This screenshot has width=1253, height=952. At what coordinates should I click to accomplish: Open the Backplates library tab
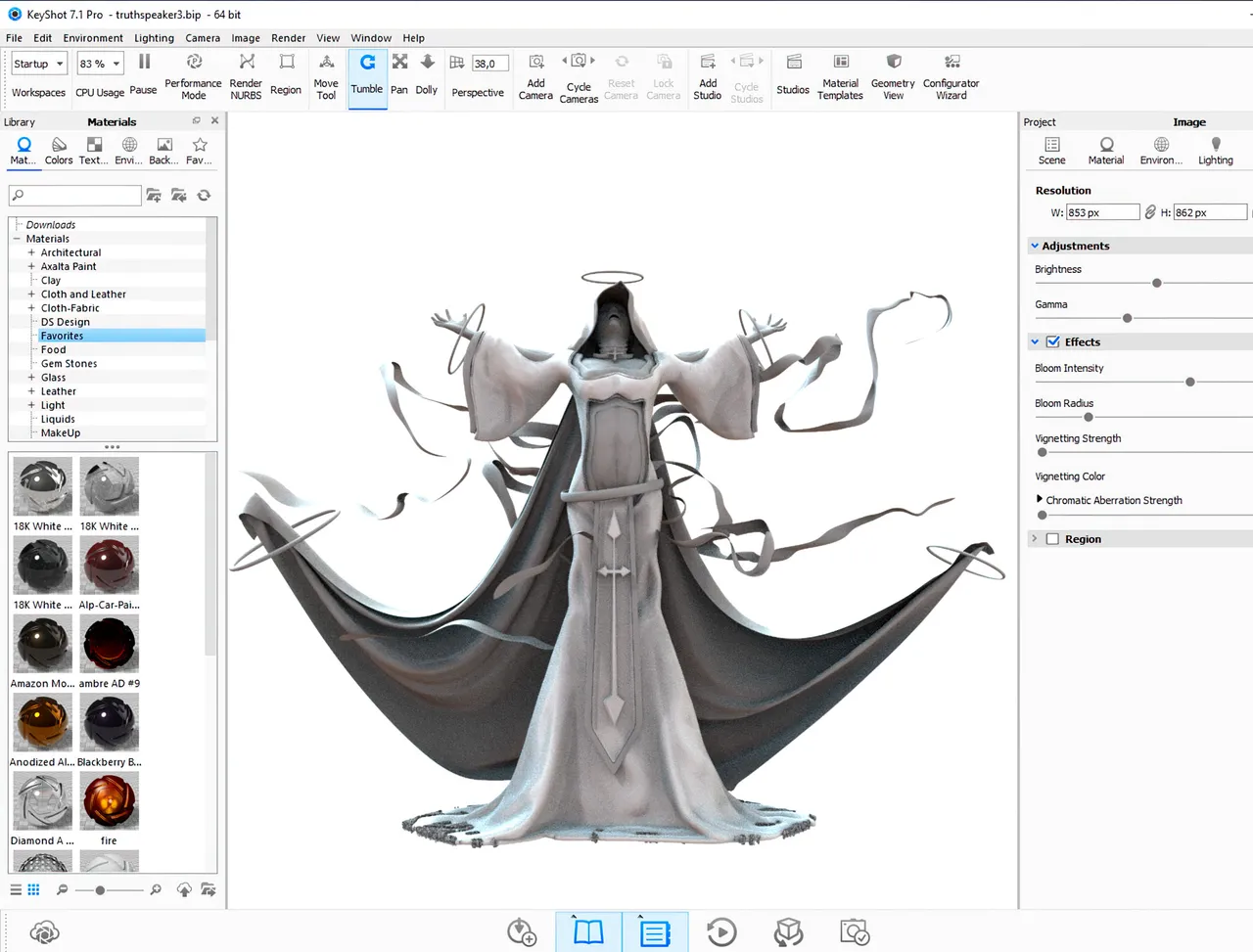pos(164,151)
